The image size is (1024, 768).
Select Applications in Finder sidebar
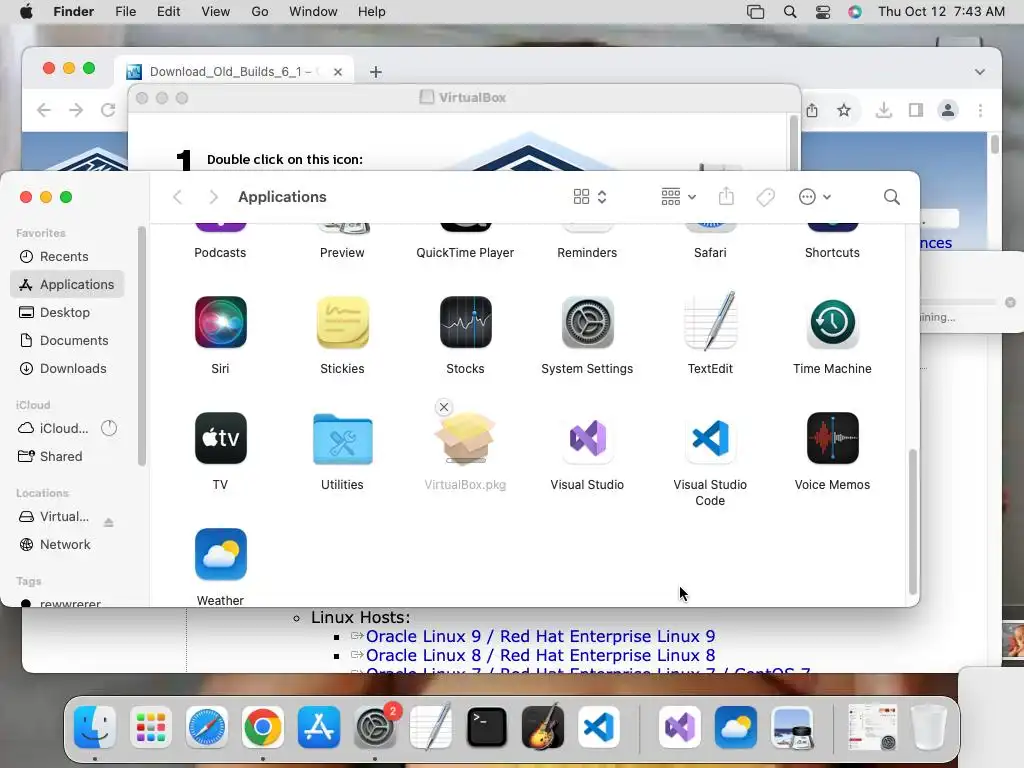[67, 284]
